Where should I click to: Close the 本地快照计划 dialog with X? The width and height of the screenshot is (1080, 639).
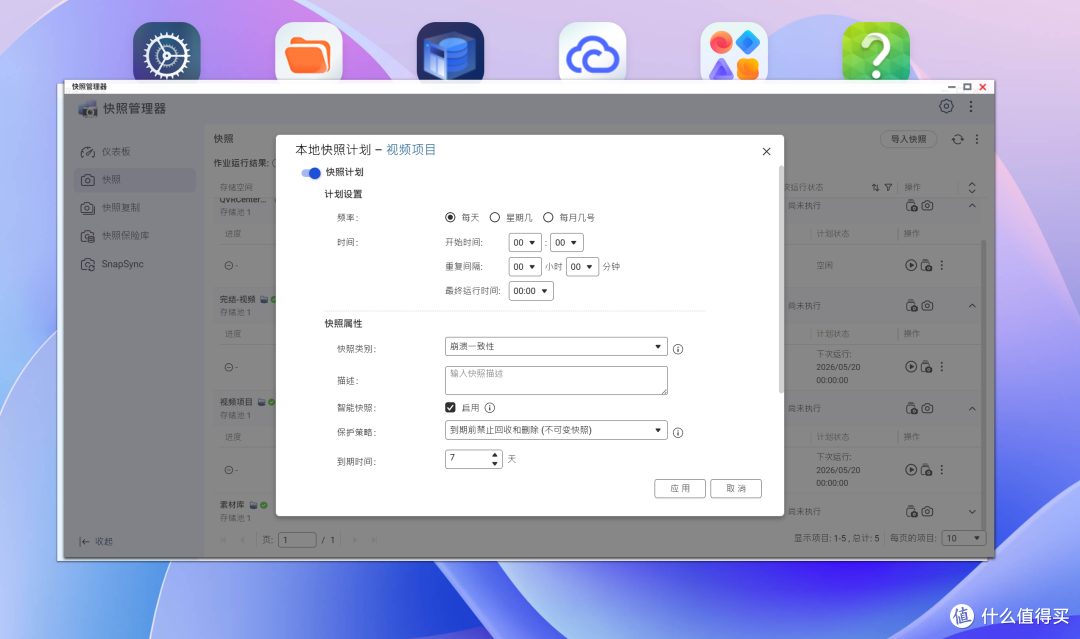pos(767,151)
